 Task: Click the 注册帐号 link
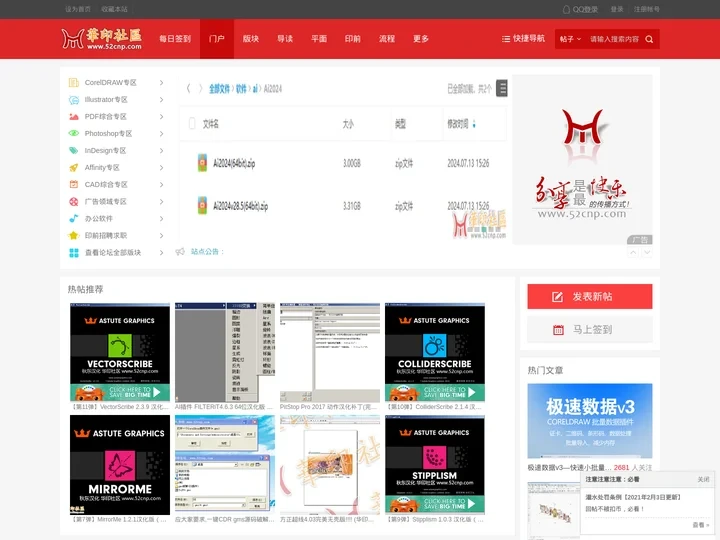(x=647, y=9)
